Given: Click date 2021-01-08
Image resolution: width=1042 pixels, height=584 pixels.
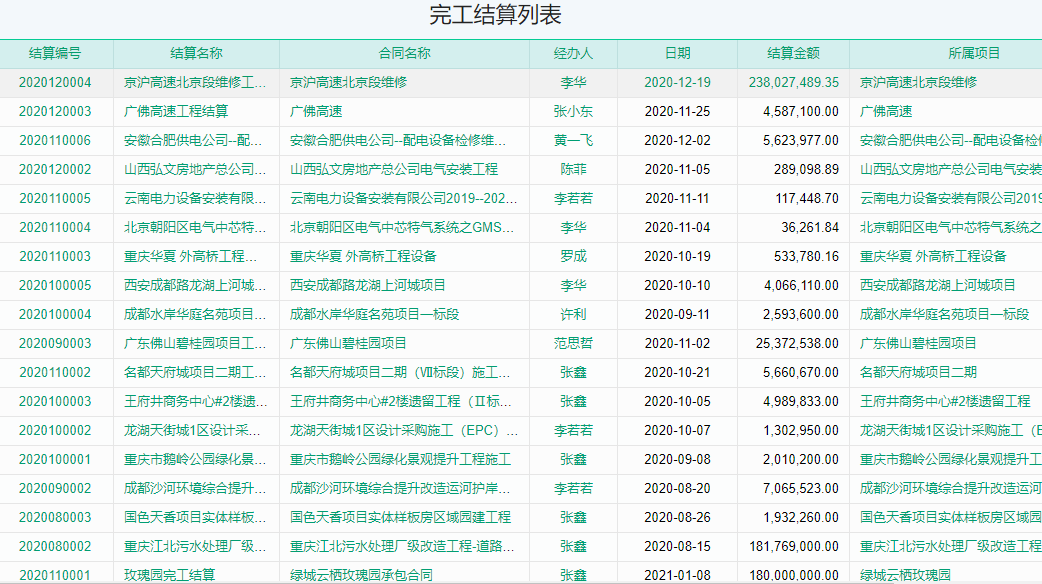Looking at the screenshot, I should point(677,575).
